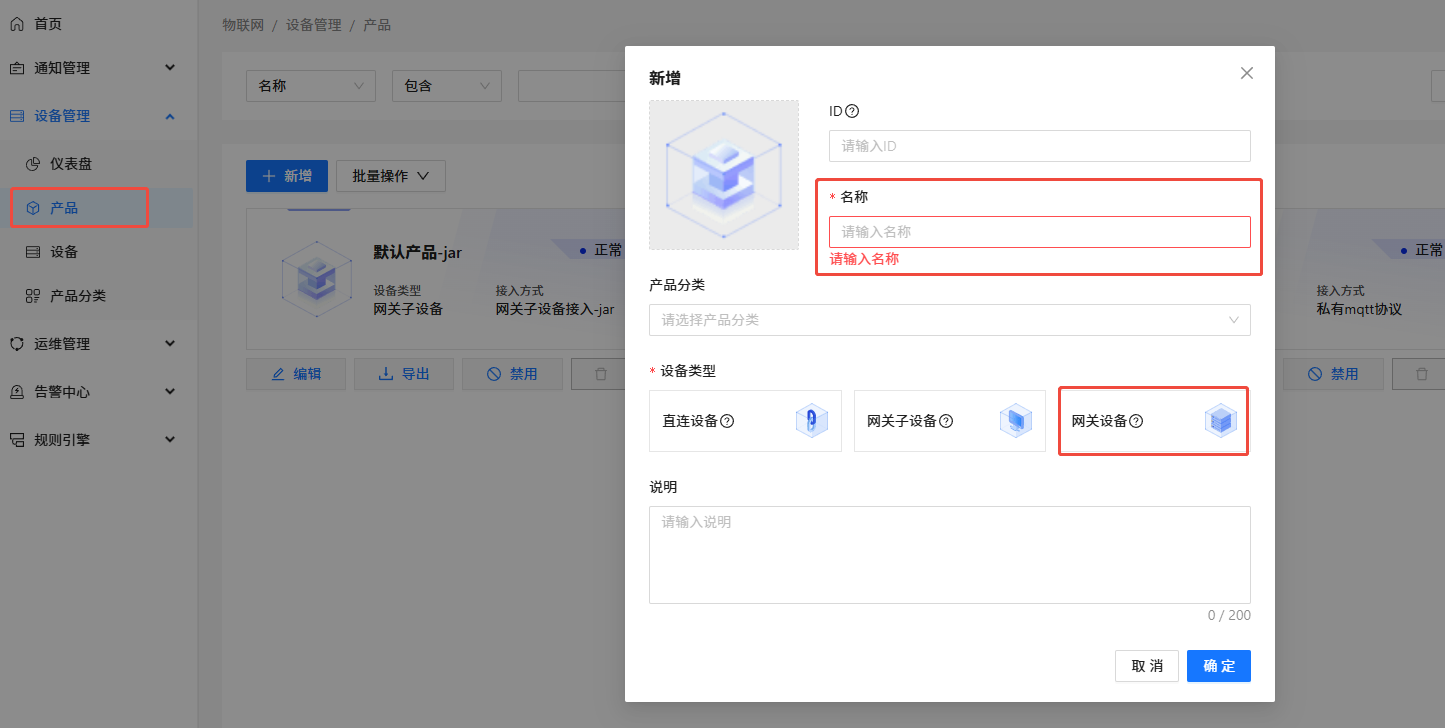Click the 网关子设备接入-jar access method text
Image resolution: width=1445 pixels, height=728 pixels.
[555, 310]
